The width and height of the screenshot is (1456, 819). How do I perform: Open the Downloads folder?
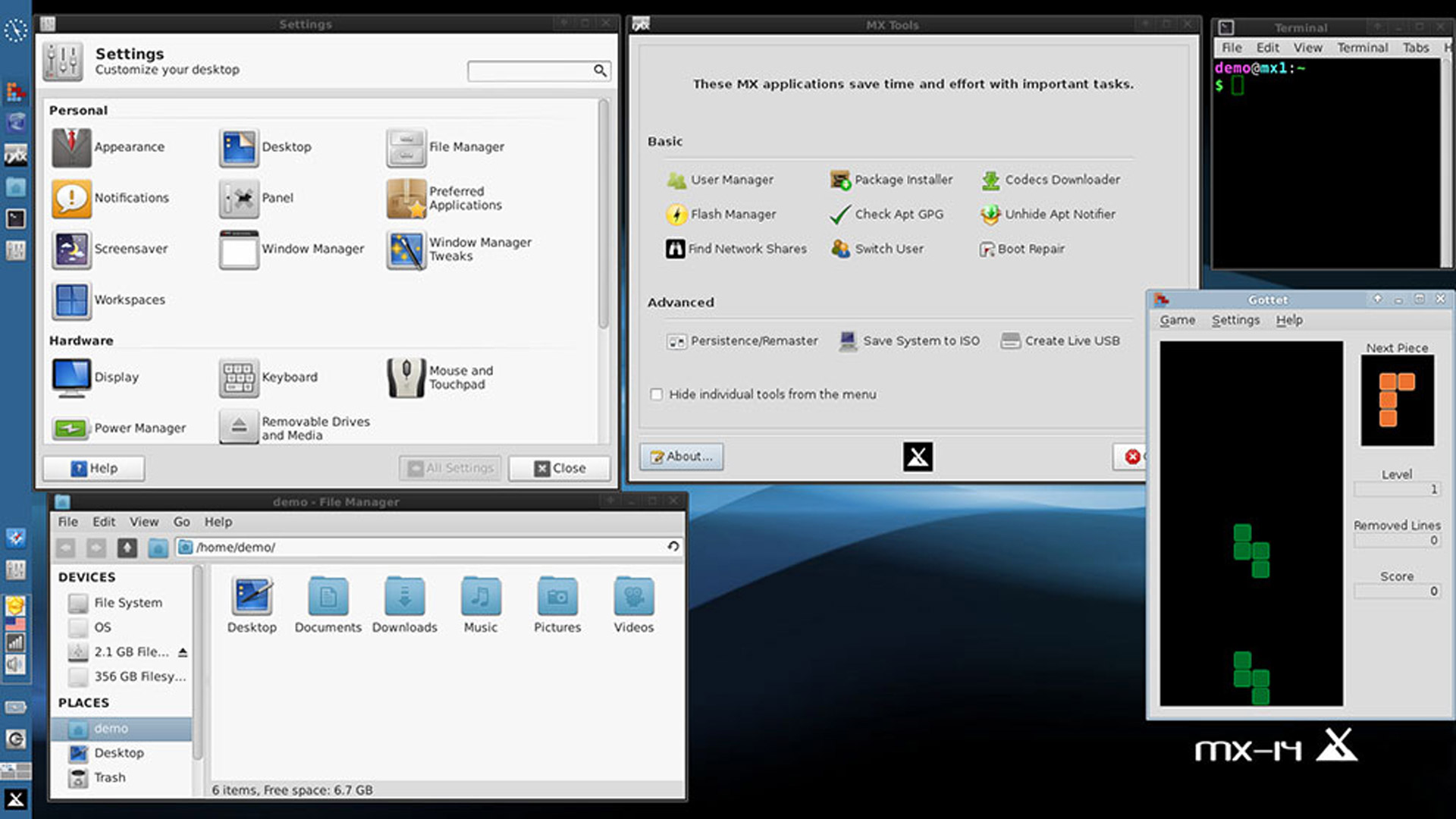coord(404,605)
